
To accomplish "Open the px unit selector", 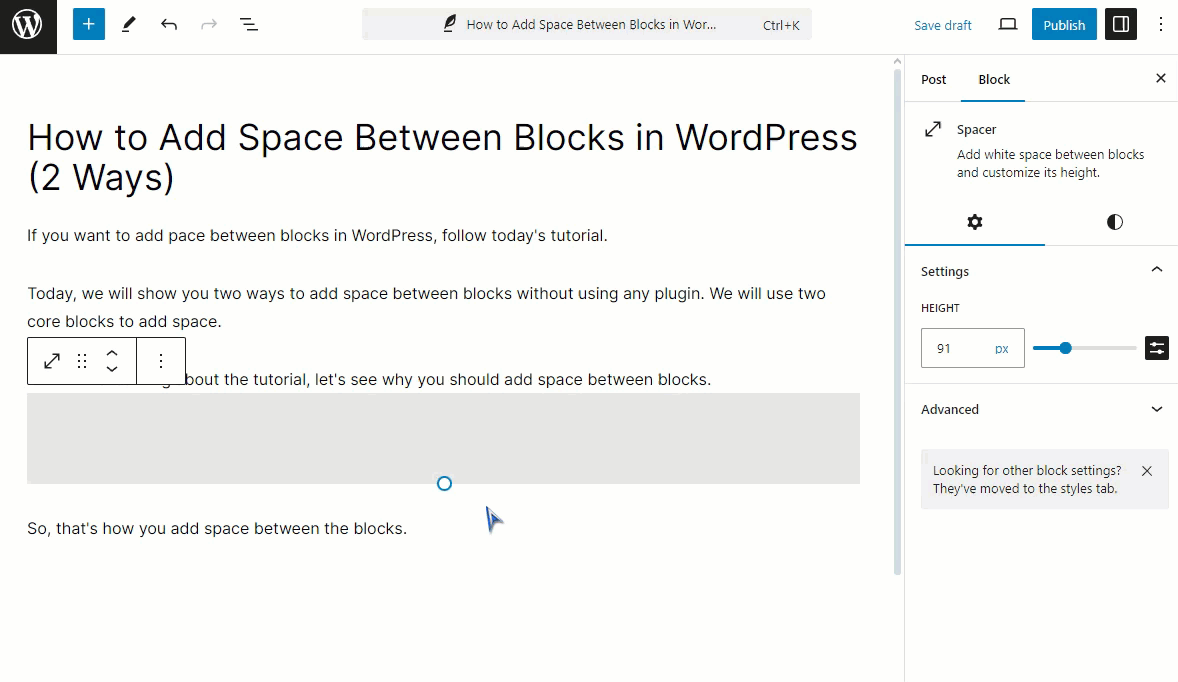I will [x=1002, y=349].
